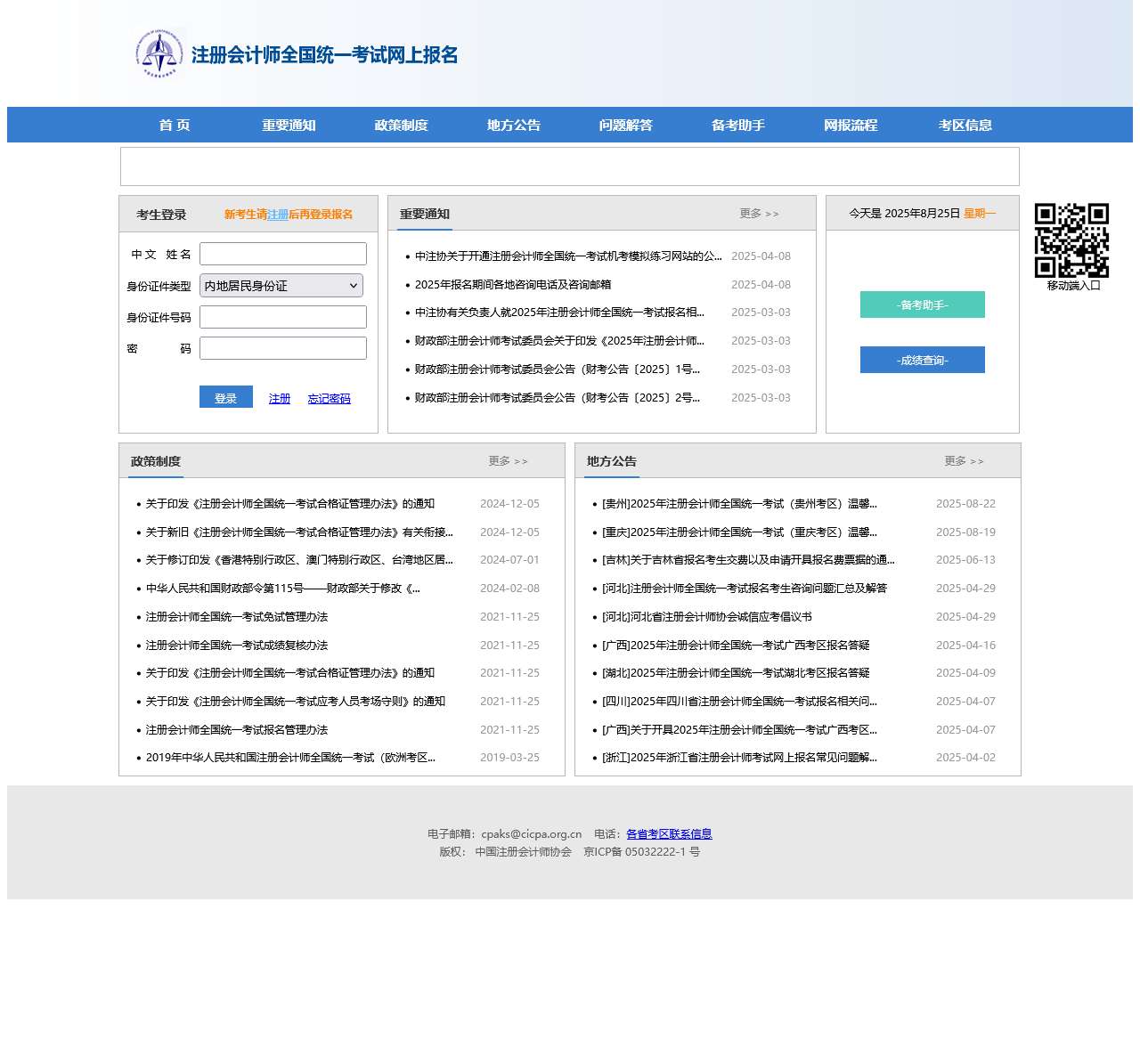
Task: Open the -备考助手- button
Action: click(922, 305)
